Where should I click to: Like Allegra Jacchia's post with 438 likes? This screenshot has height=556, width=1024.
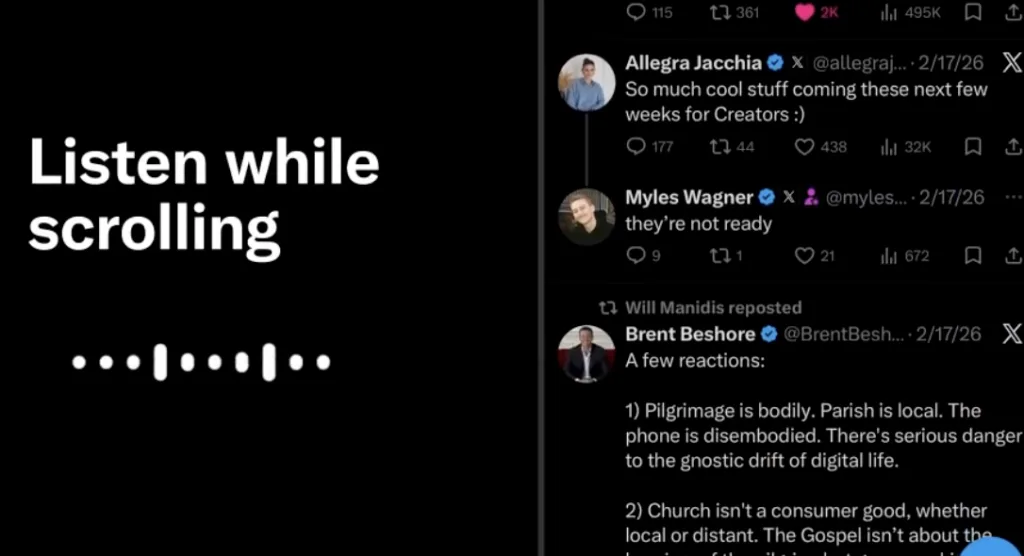pyautogui.click(x=820, y=146)
